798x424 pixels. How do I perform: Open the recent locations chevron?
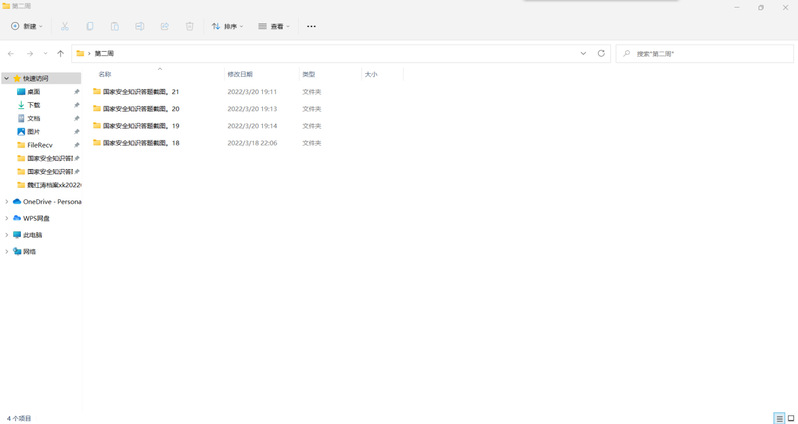[45, 53]
